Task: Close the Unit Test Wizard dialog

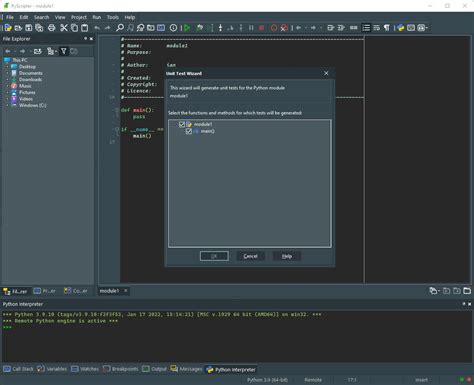Action: [326, 73]
